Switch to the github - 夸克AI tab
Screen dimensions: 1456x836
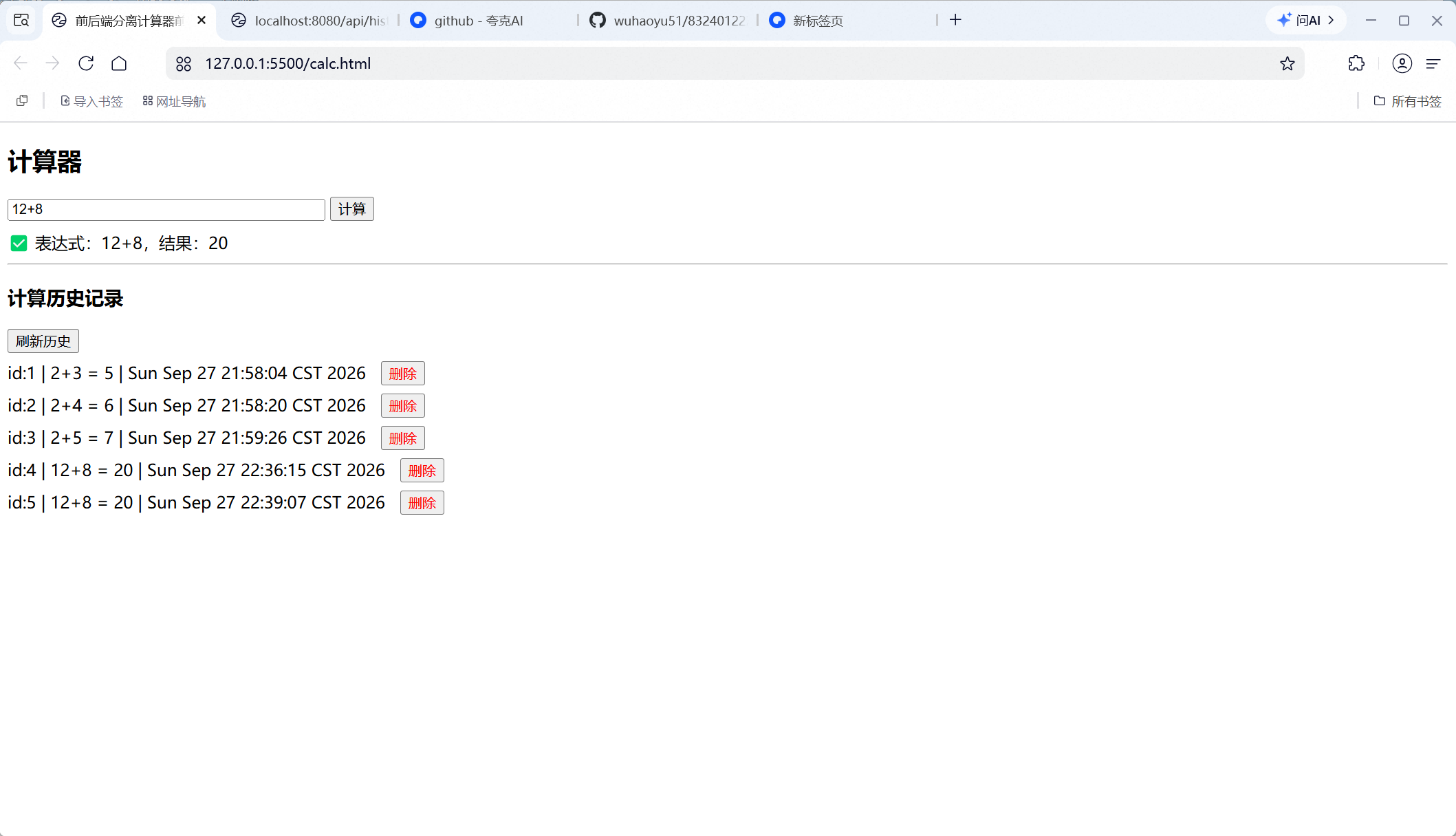pyautogui.click(x=490, y=21)
